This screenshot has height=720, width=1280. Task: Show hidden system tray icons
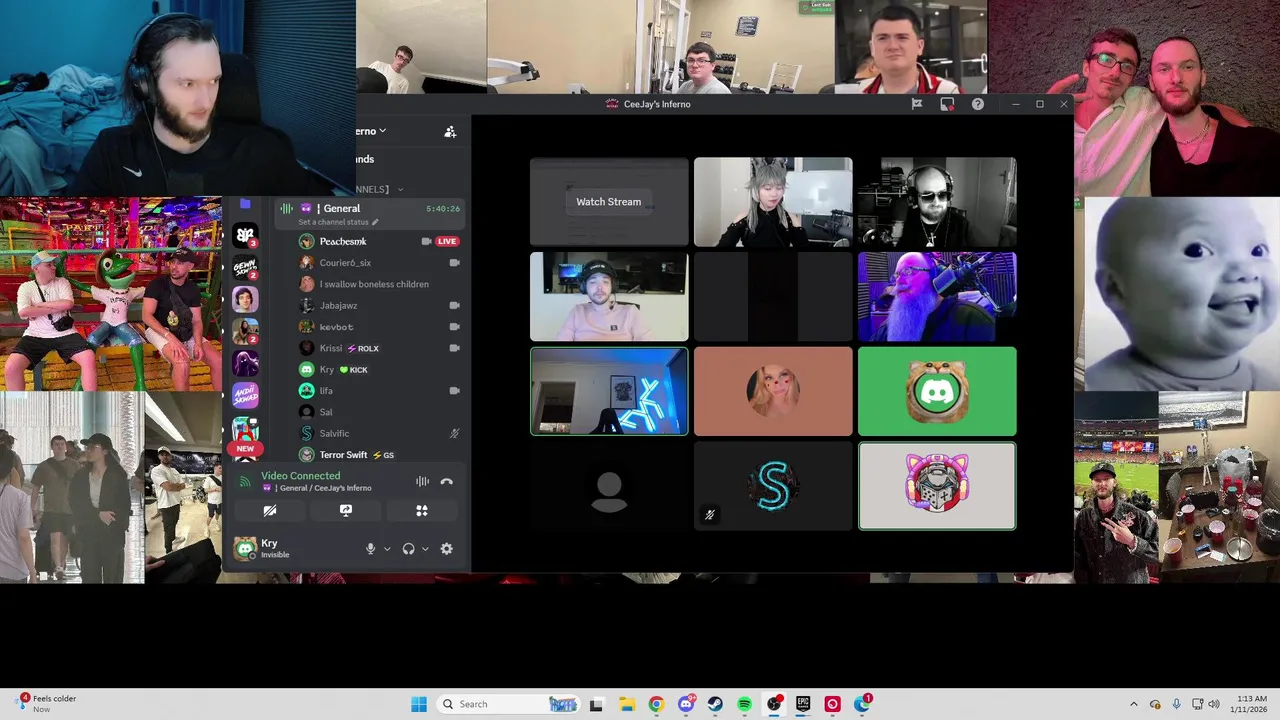[1133, 704]
